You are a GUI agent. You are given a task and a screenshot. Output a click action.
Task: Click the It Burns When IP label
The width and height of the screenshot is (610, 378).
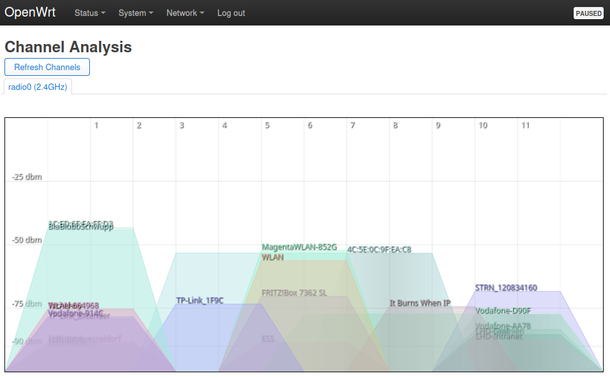click(420, 303)
